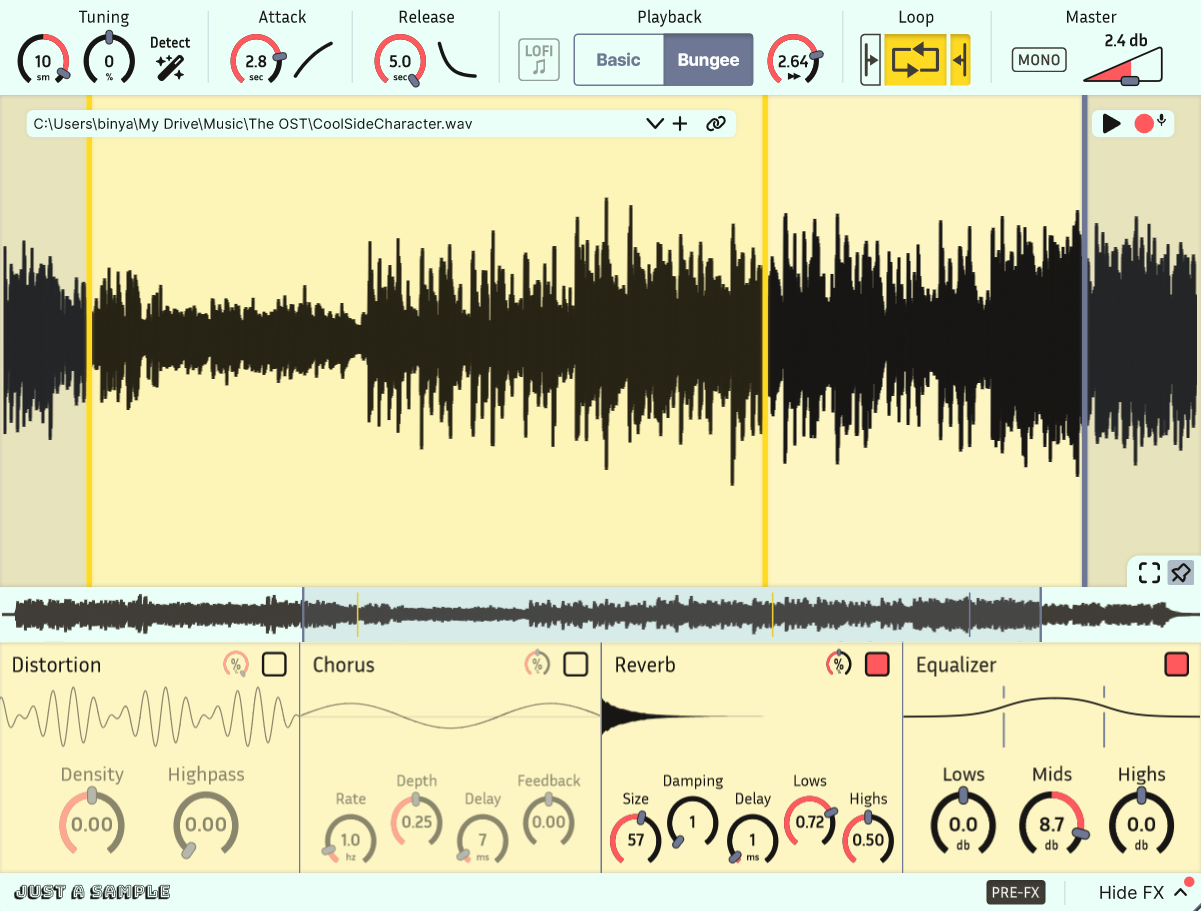Click the fit-to-view brackets icon
Image resolution: width=1201 pixels, height=911 pixels.
1150,573
